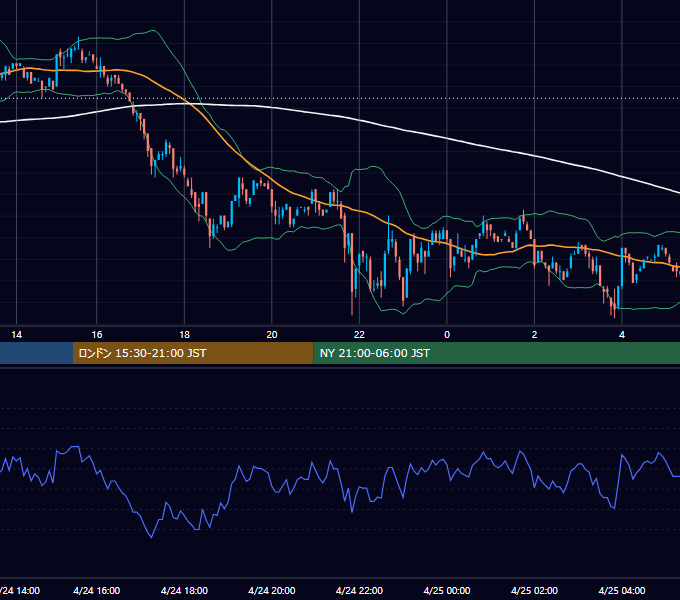Click the 4/24 22:00 date label
This screenshot has width=680, height=600.
(359, 590)
